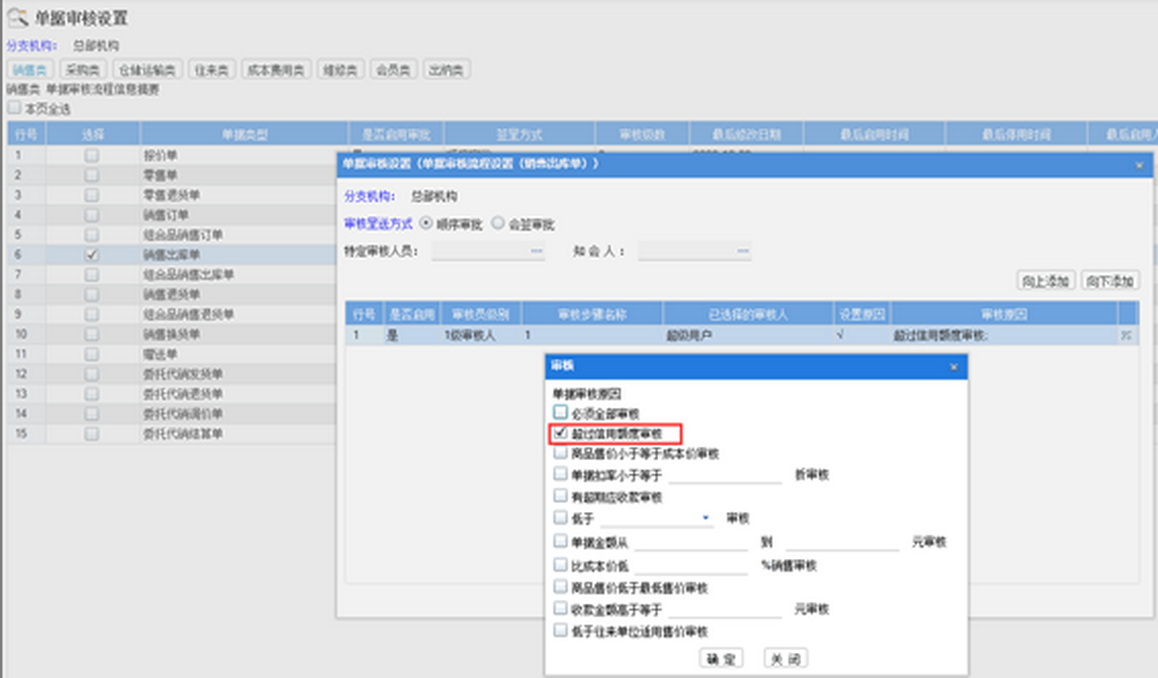Image resolution: width=1158 pixels, height=678 pixels.
Task: Switch to the 成本费用类 tab
Action: click(275, 70)
